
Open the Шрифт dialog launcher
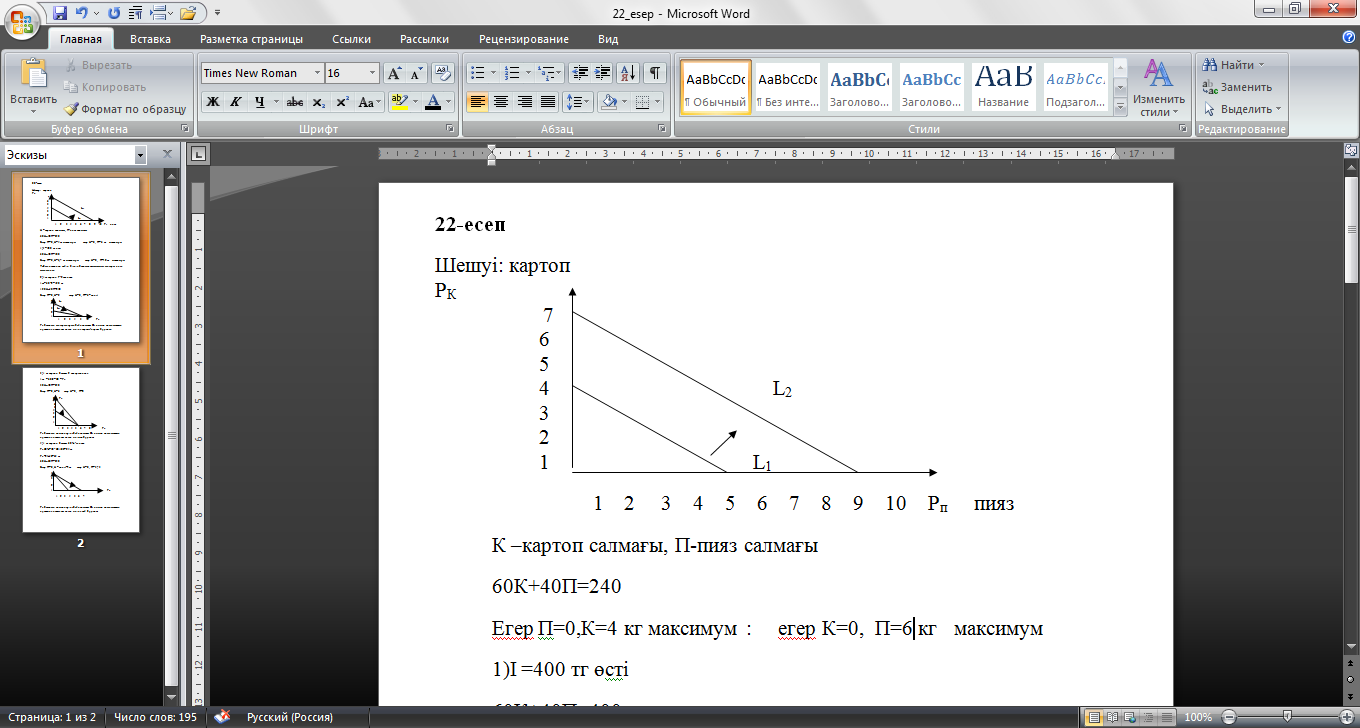450,129
